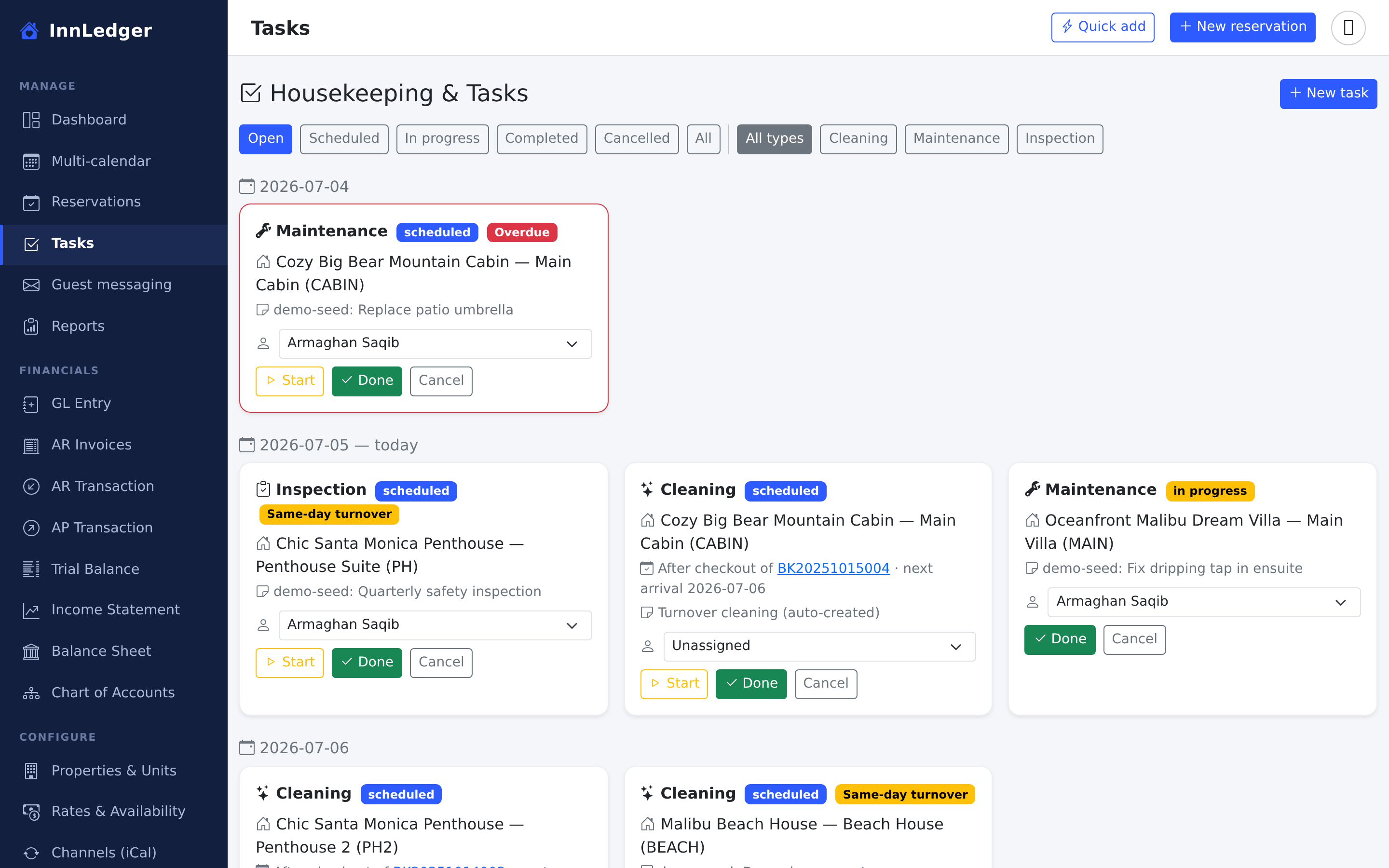Click the wrench icon on overdue Maintenance card
Image resolution: width=1389 pixels, height=868 pixels.
263,231
